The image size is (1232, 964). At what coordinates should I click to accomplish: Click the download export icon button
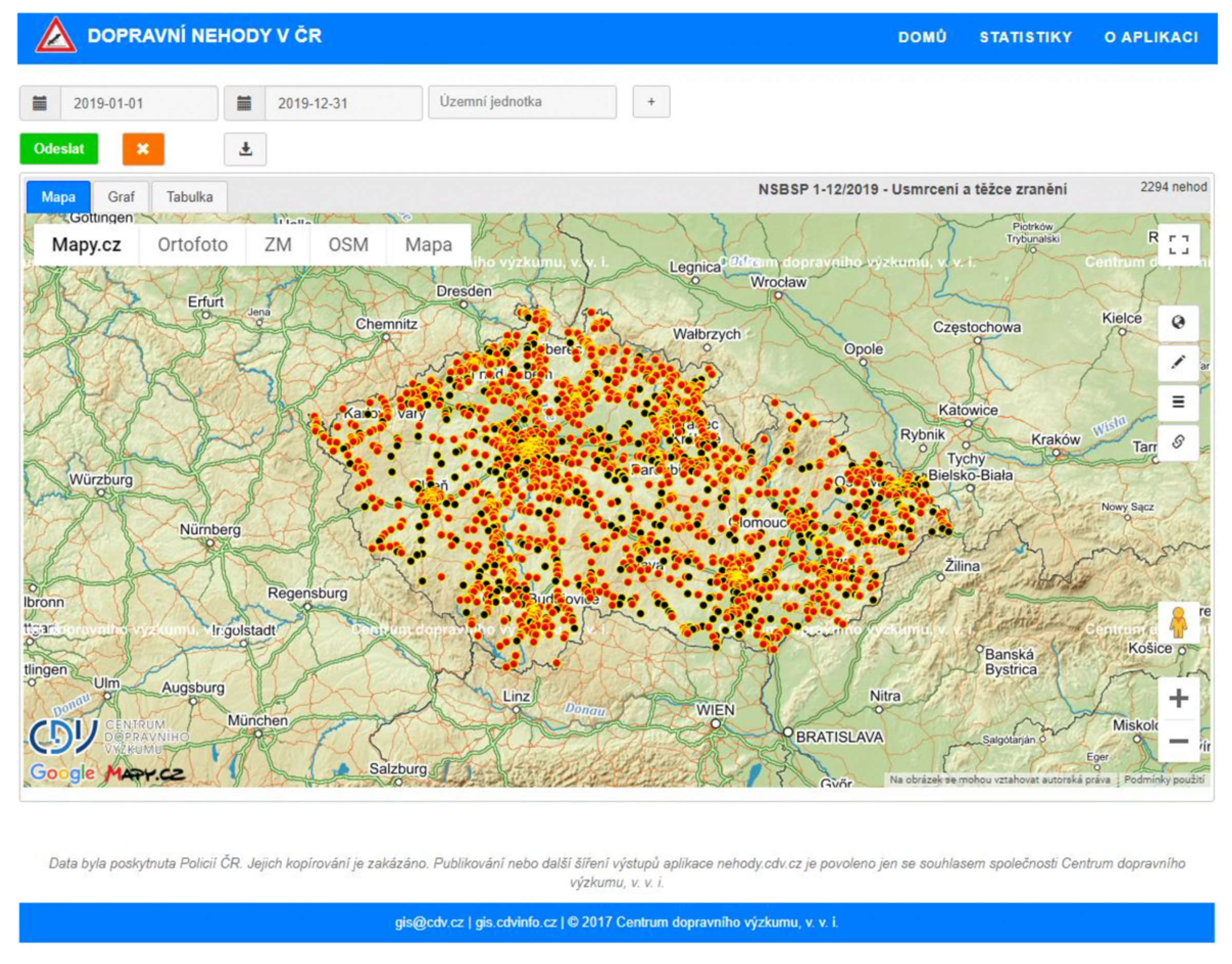click(x=245, y=149)
